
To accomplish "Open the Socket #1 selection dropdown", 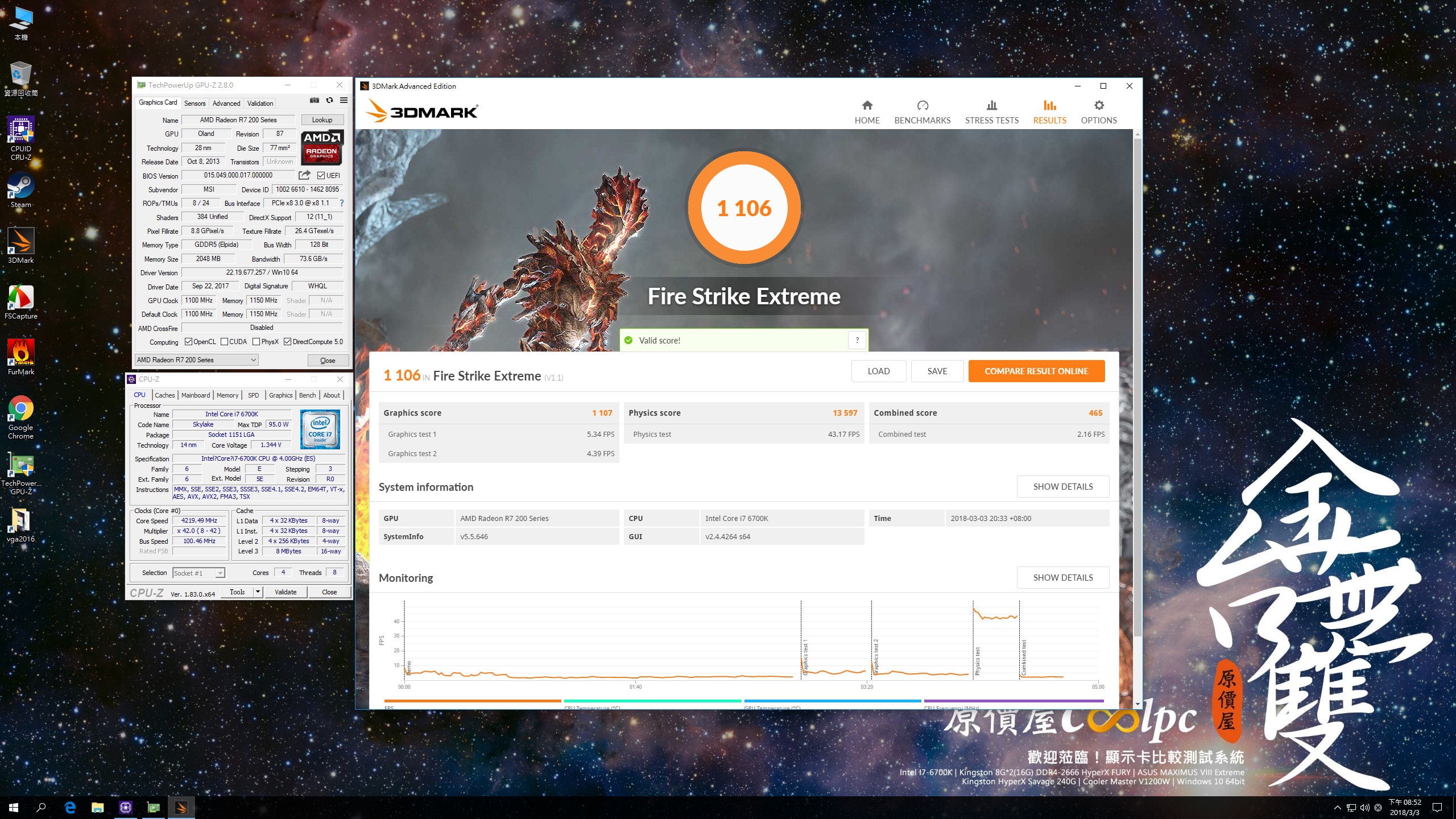I will click(220, 573).
